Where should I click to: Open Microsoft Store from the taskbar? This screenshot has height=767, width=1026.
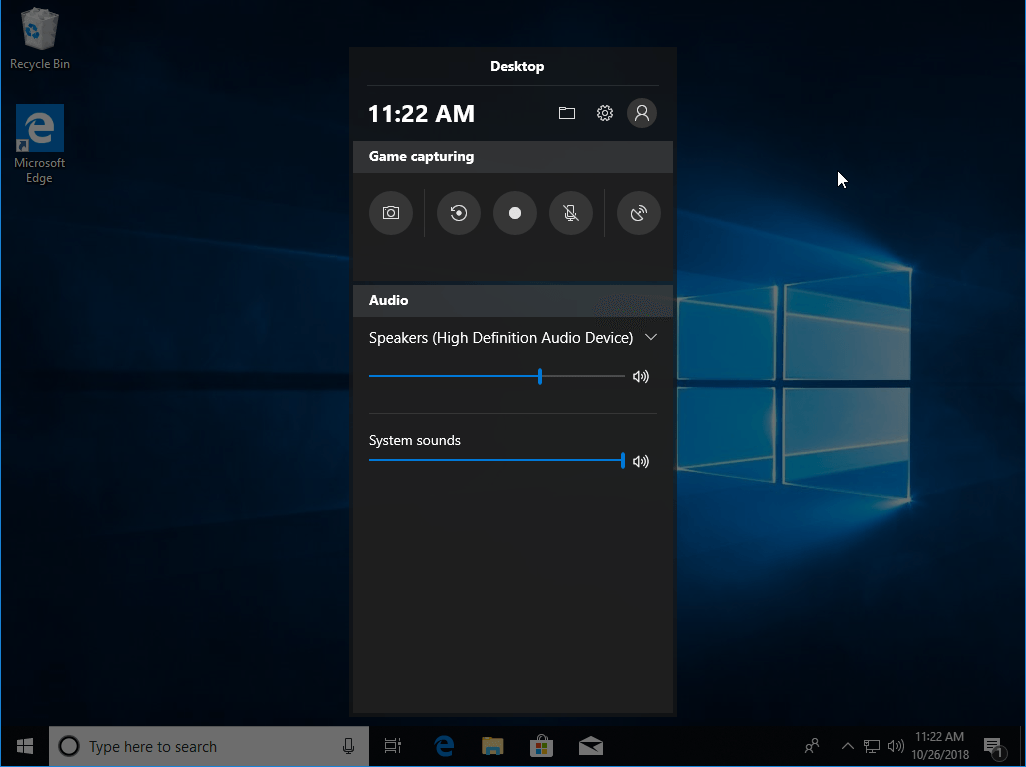coord(541,746)
